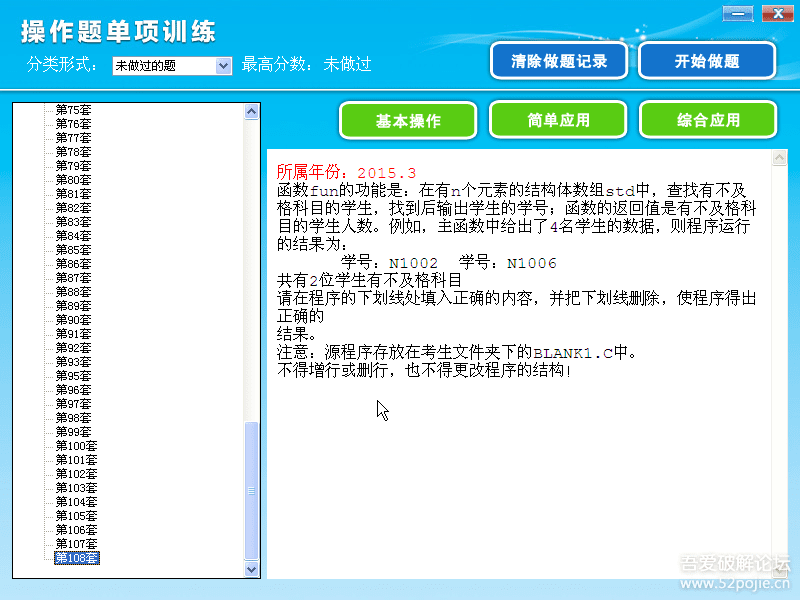Open the dropdown arrow next to 未做过的题

[x=222, y=64]
